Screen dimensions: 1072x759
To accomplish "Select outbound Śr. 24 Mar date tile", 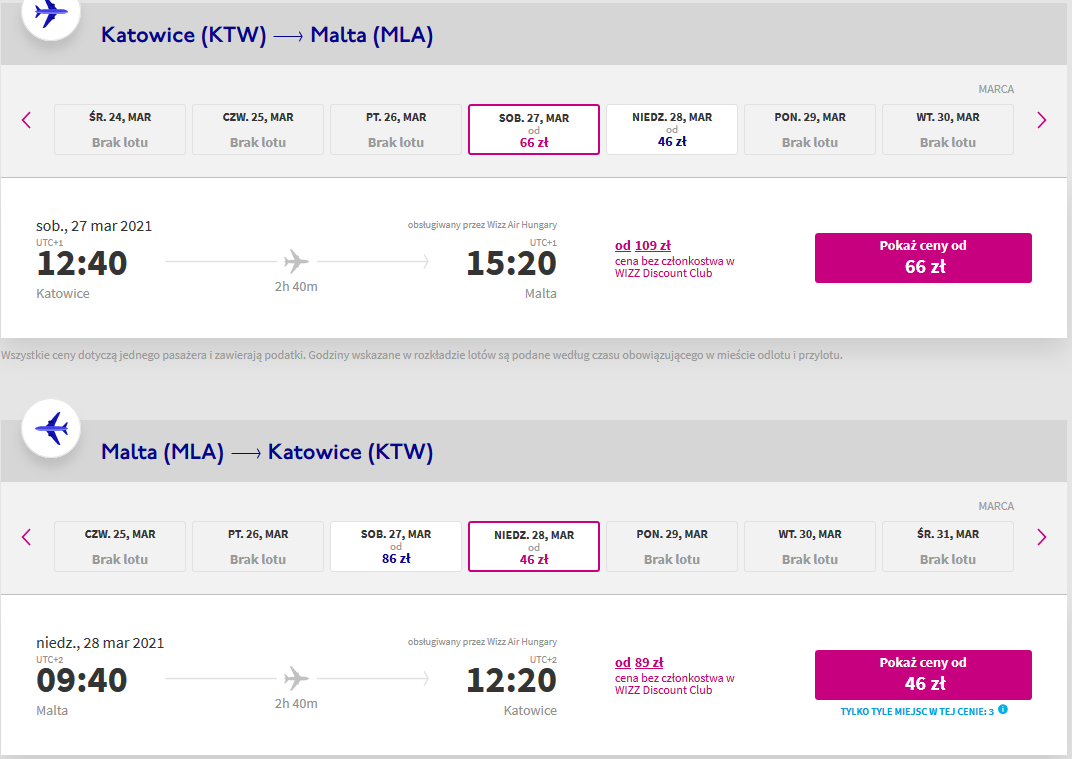I will coord(120,129).
